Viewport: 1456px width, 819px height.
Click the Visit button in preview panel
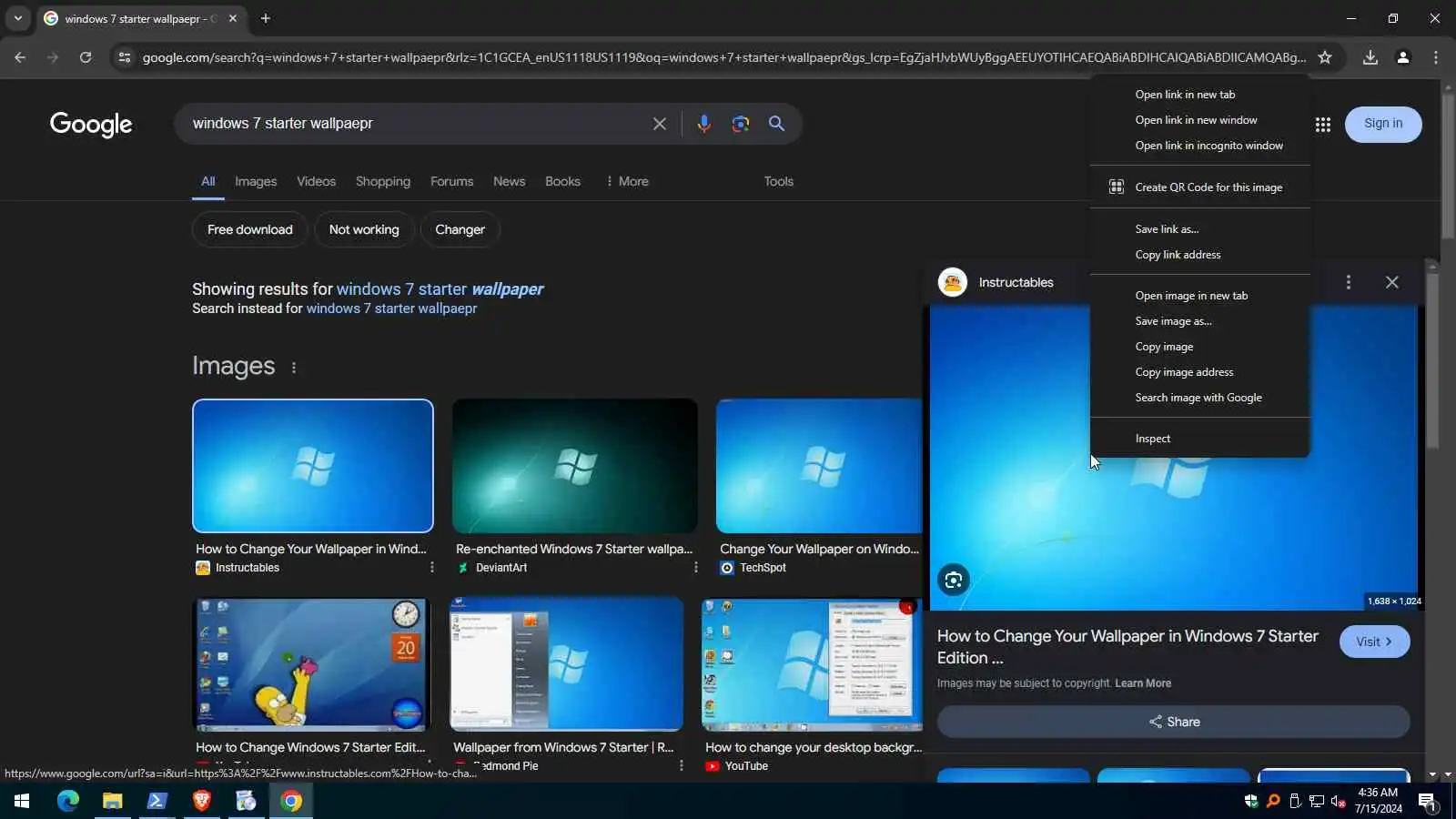tap(1374, 642)
